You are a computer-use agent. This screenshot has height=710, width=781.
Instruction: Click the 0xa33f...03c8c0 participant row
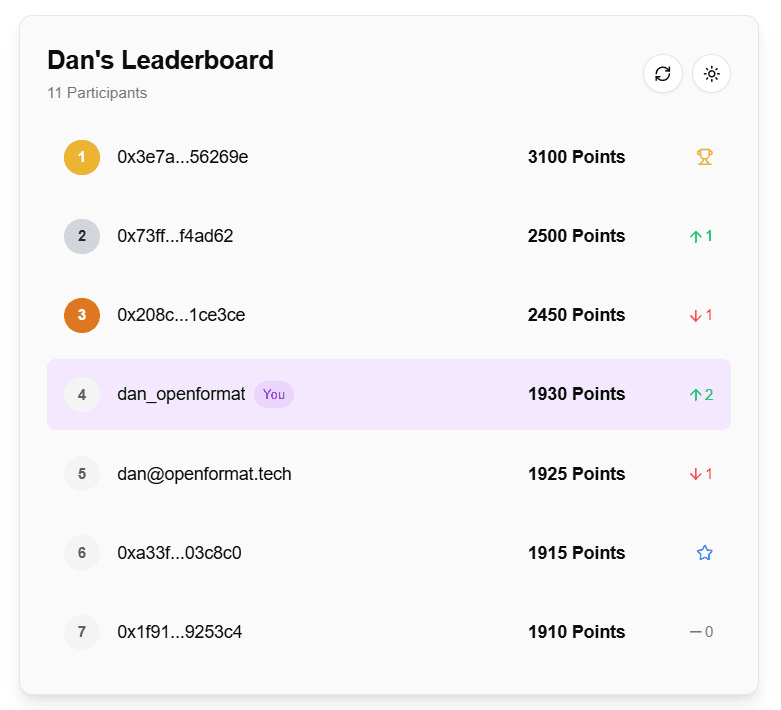click(389, 553)
